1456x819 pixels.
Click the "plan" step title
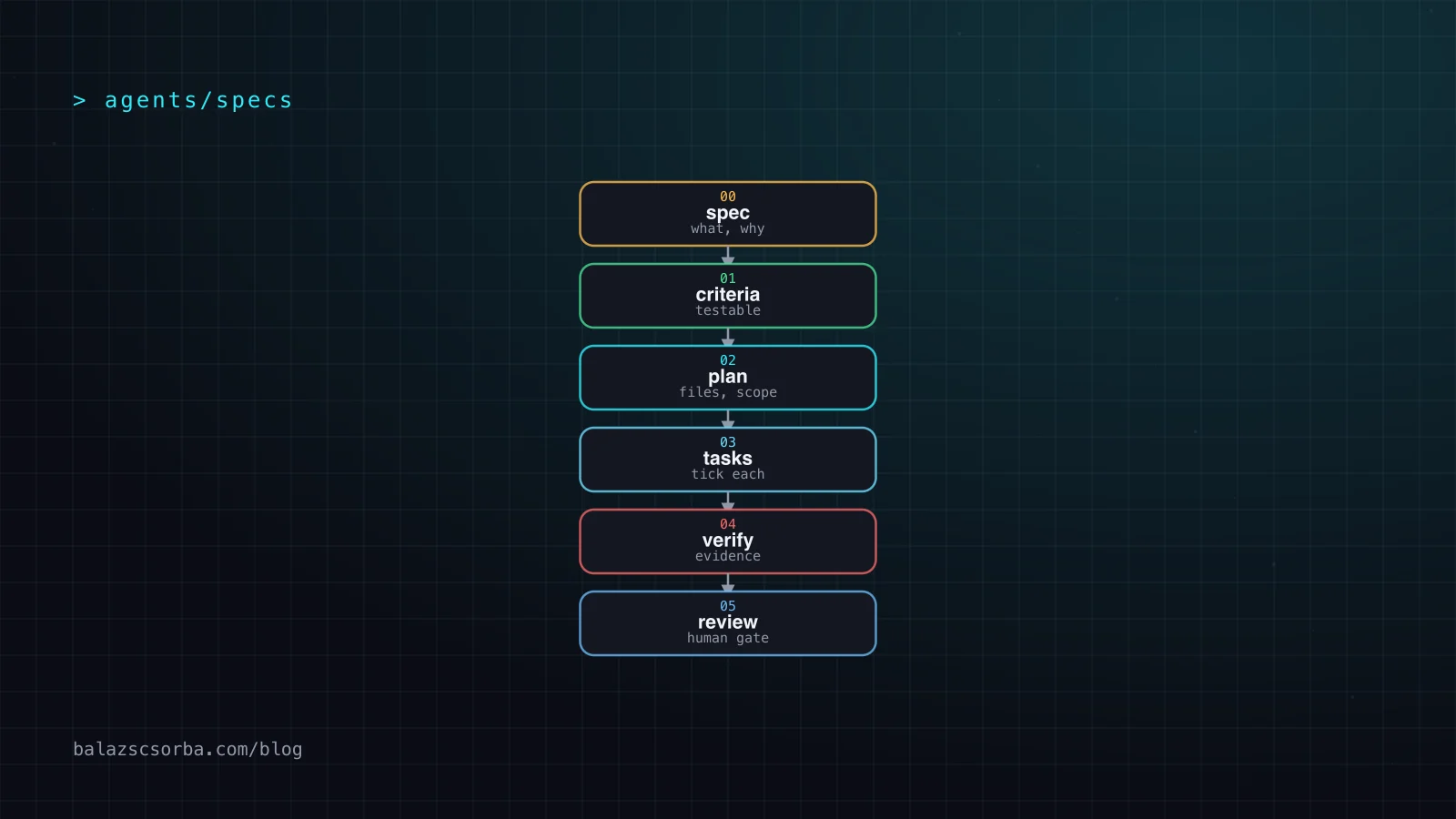point(728,377)
